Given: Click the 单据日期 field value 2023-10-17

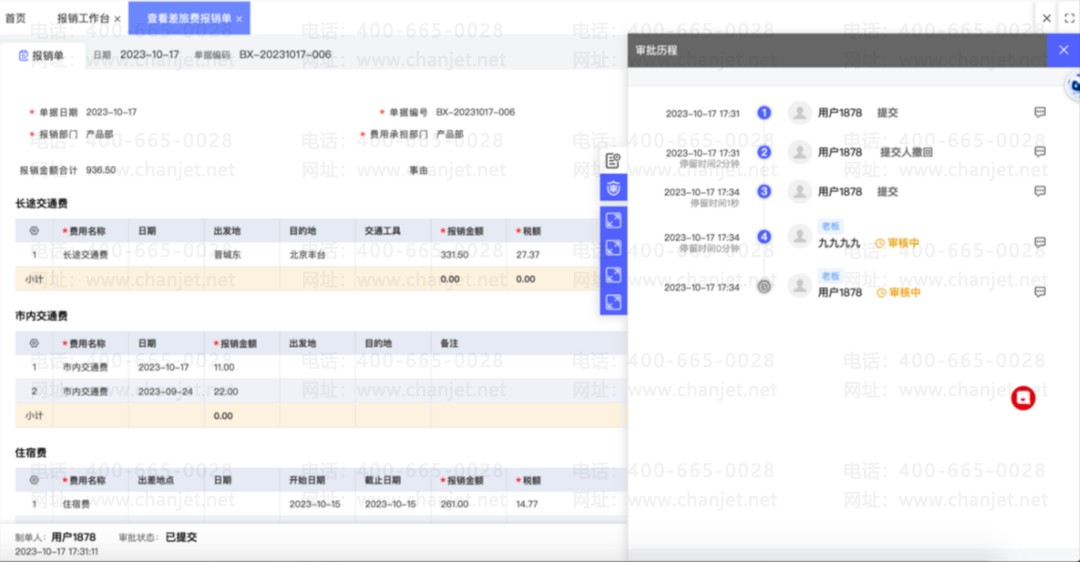Looking at the screenshot, I should click(111, 112).
